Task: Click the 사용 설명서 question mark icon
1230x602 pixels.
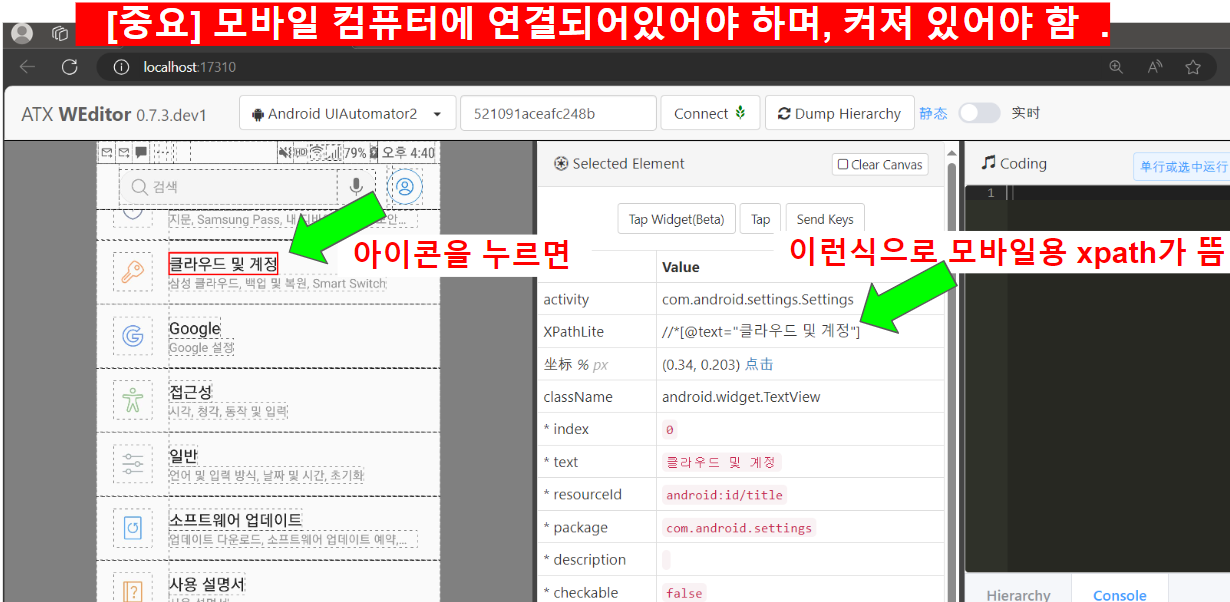Action: coord(133,590)
